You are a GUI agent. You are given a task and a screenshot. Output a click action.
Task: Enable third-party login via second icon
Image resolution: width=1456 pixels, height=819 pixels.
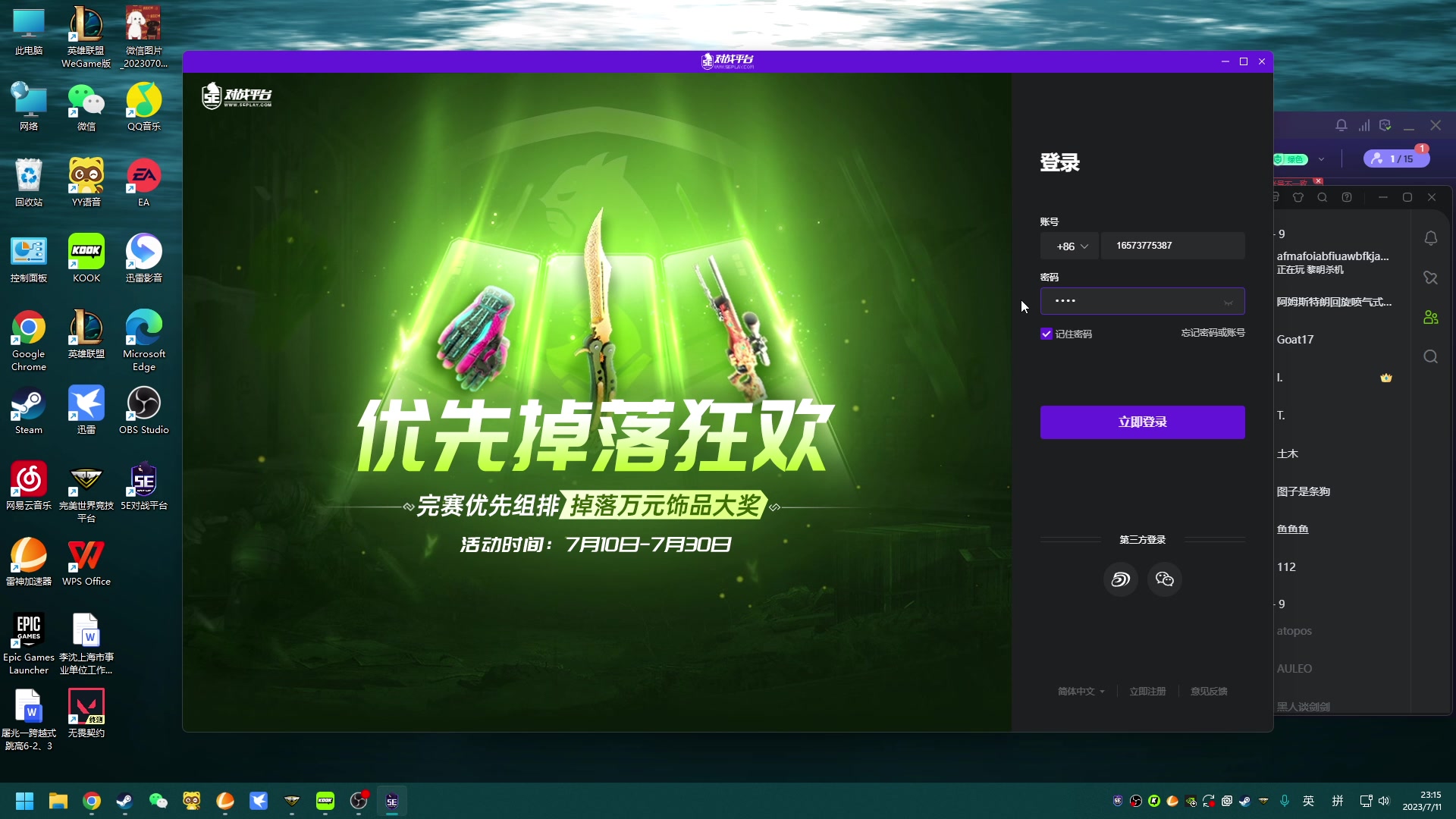[x=1165, y=579]
